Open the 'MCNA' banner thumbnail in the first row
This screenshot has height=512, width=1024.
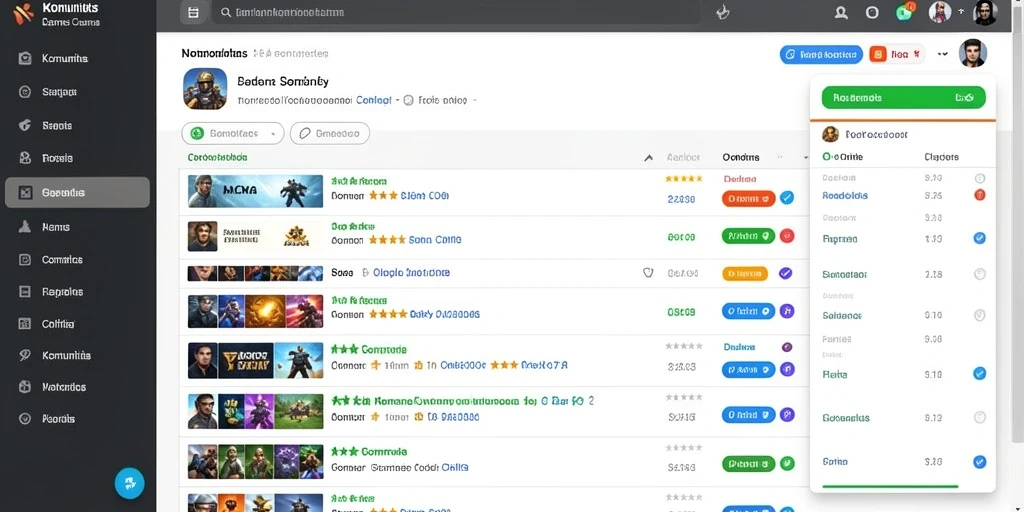tap(255, 191)
